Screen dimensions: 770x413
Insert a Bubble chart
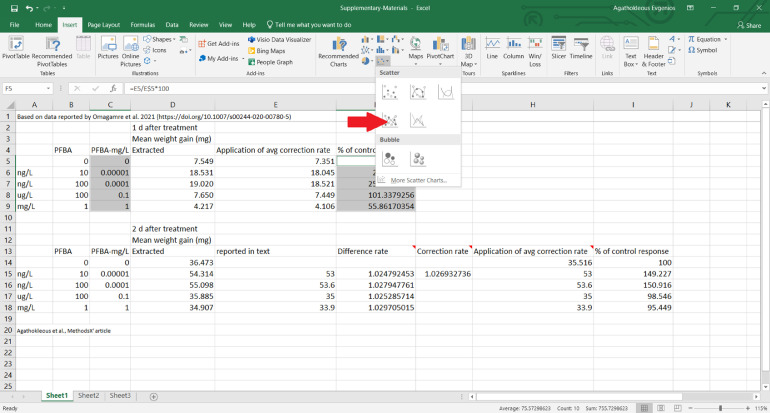pyautogui.click(x=390, y=158)
